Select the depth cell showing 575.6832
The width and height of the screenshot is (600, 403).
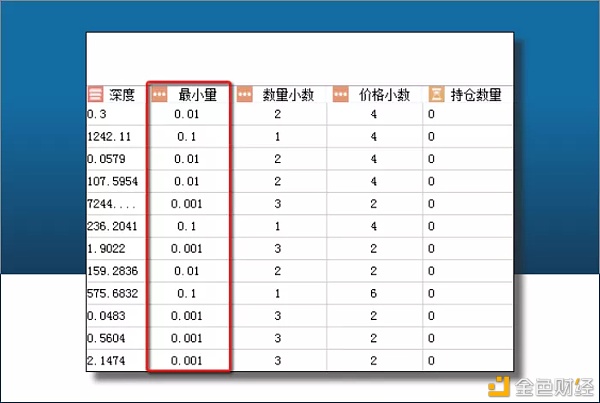click(112, 294)
